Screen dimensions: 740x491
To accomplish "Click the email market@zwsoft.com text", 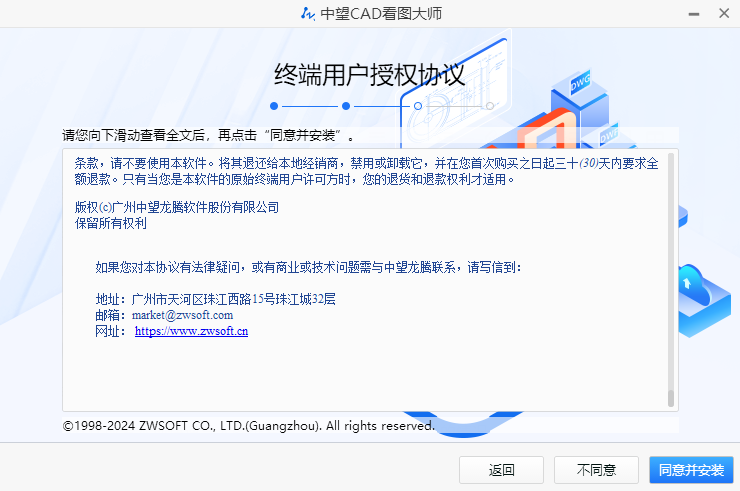I will (x=182, y=315).
